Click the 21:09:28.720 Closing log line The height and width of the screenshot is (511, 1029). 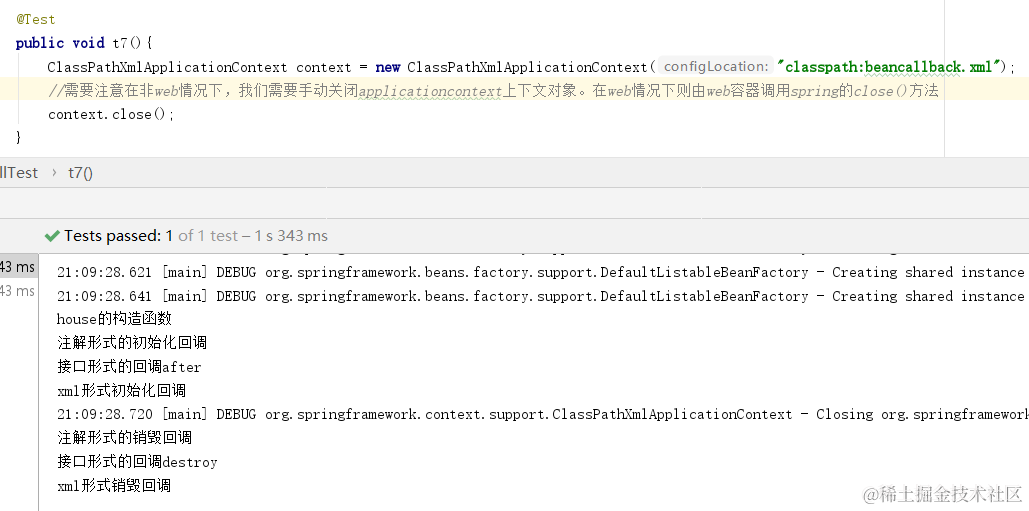[543, 415]
